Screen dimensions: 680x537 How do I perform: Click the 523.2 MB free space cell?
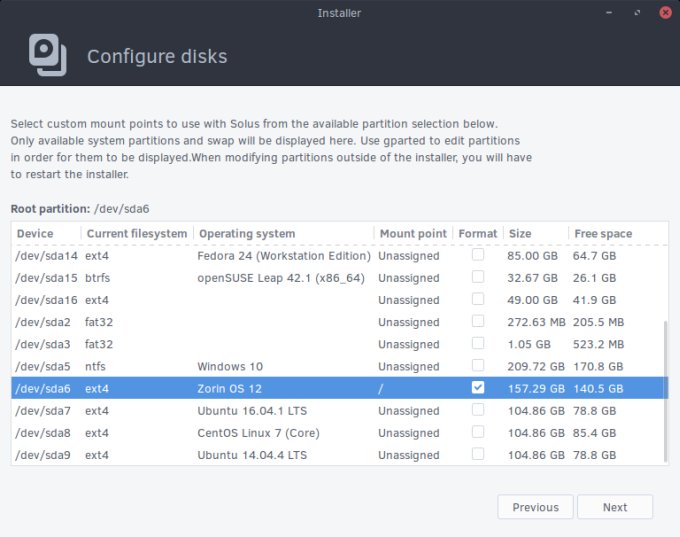pos(598,344)
